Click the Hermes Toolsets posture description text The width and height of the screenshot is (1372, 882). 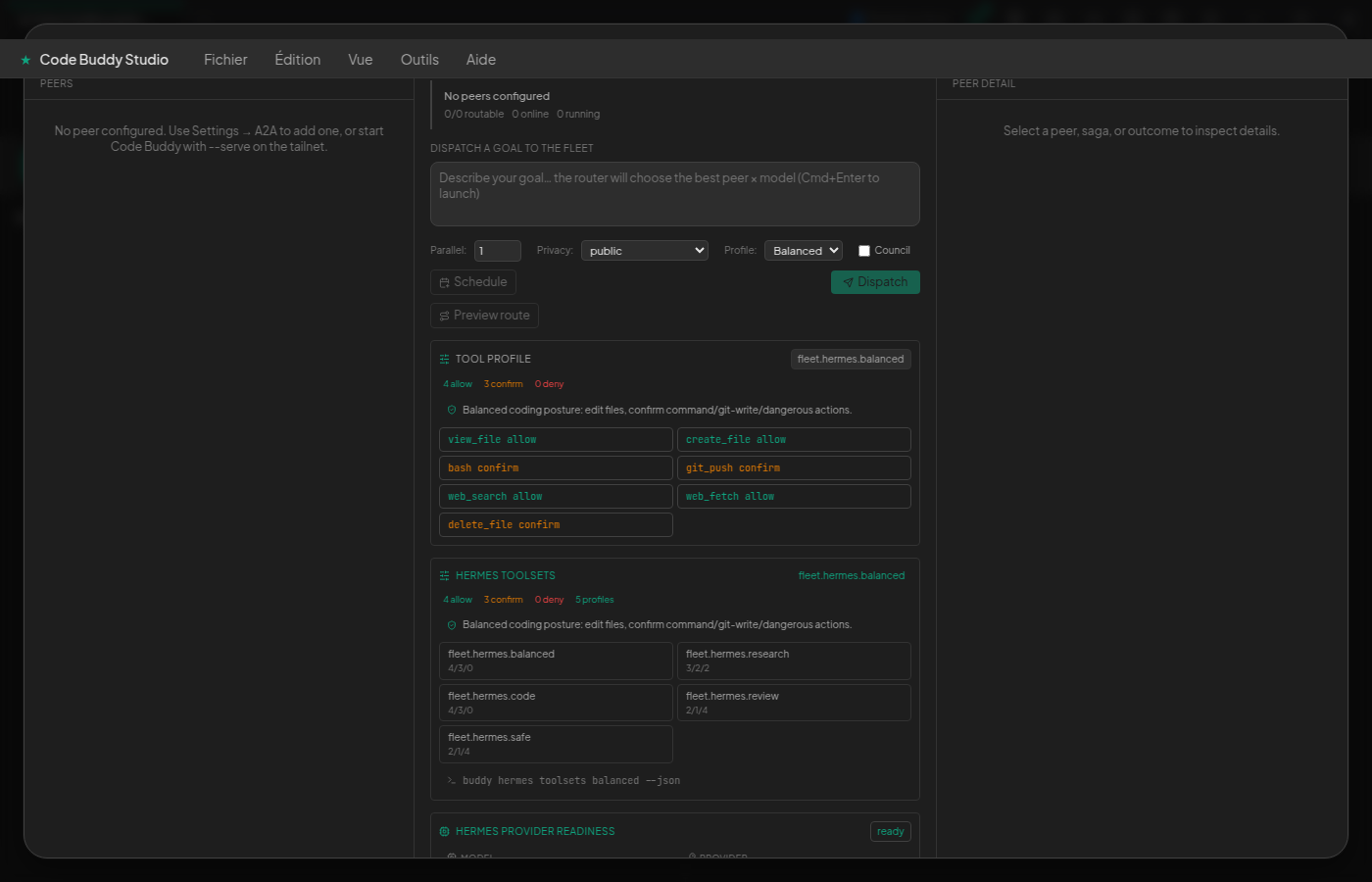pyautogui.click(x=657, y=624)
